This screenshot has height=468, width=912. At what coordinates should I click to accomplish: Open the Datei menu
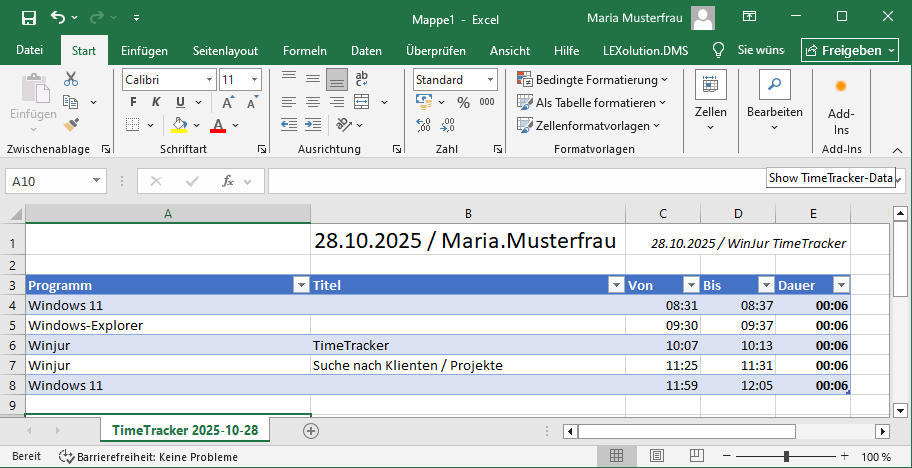[29, 51]
